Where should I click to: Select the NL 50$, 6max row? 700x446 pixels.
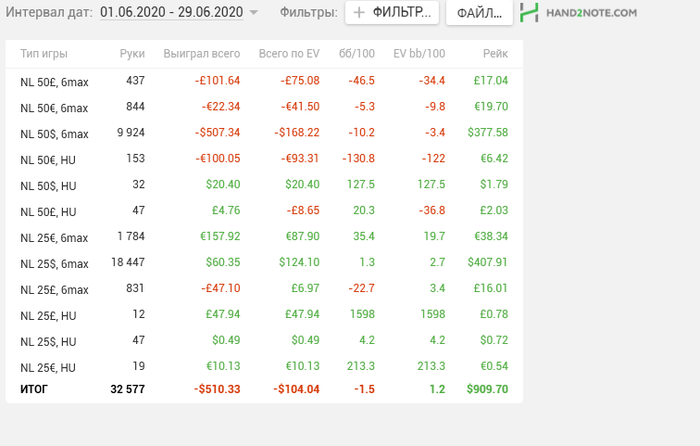[x=54, y=133]
